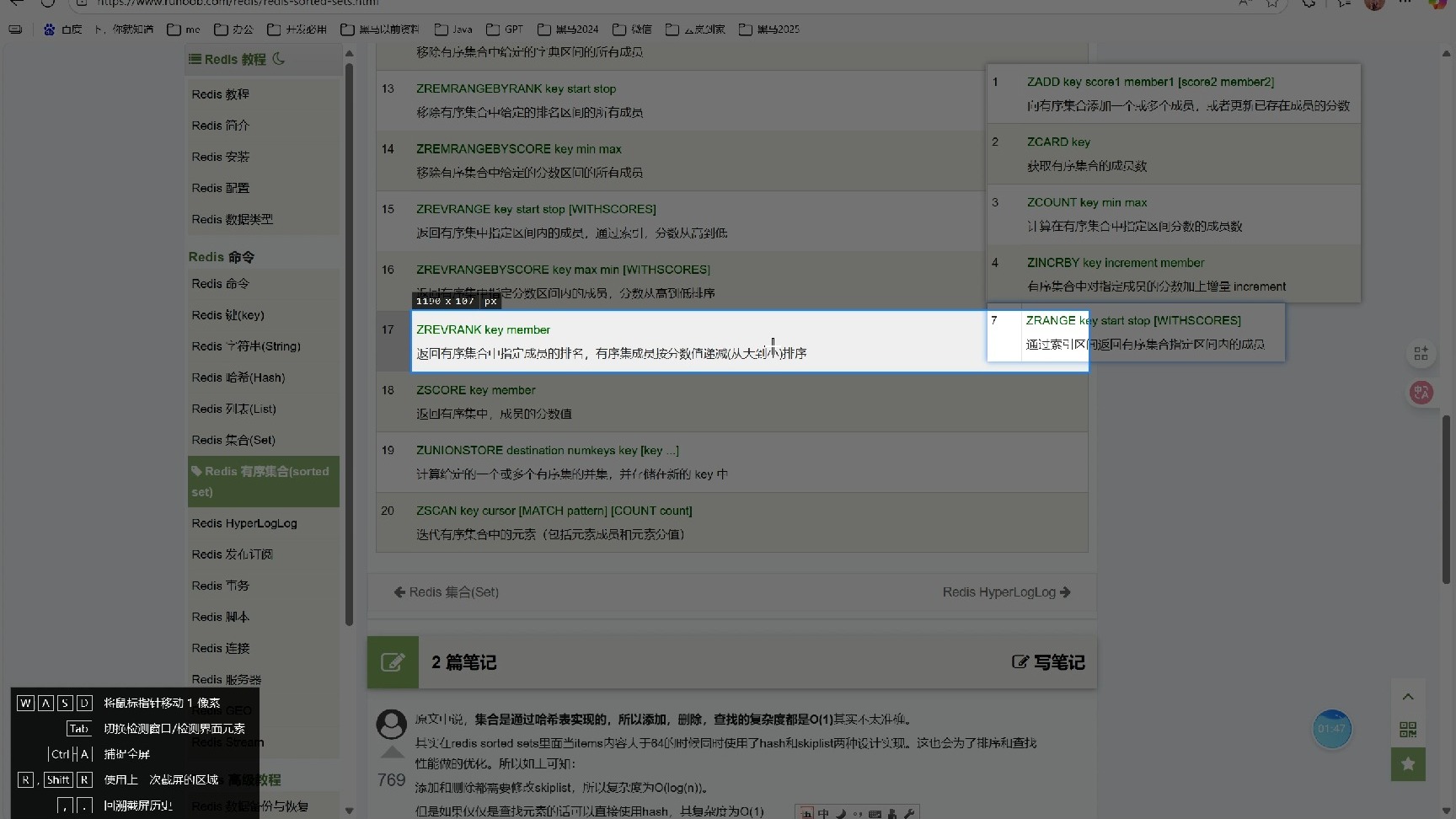Viewport: 1456px width, 819px height.
Task: Click red translate icon at right edge
Action: coord(1421,392)
